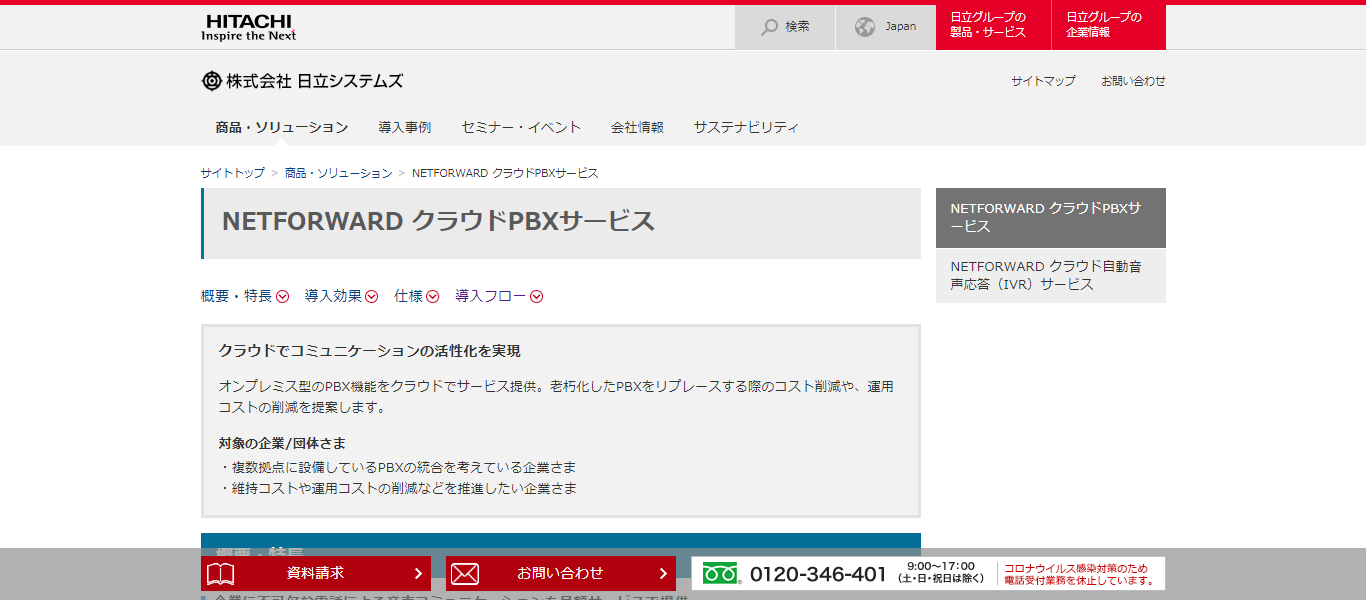
Task: Click the コロナウイルス感染対策 notice text
Action: [x=1080, y=574]
